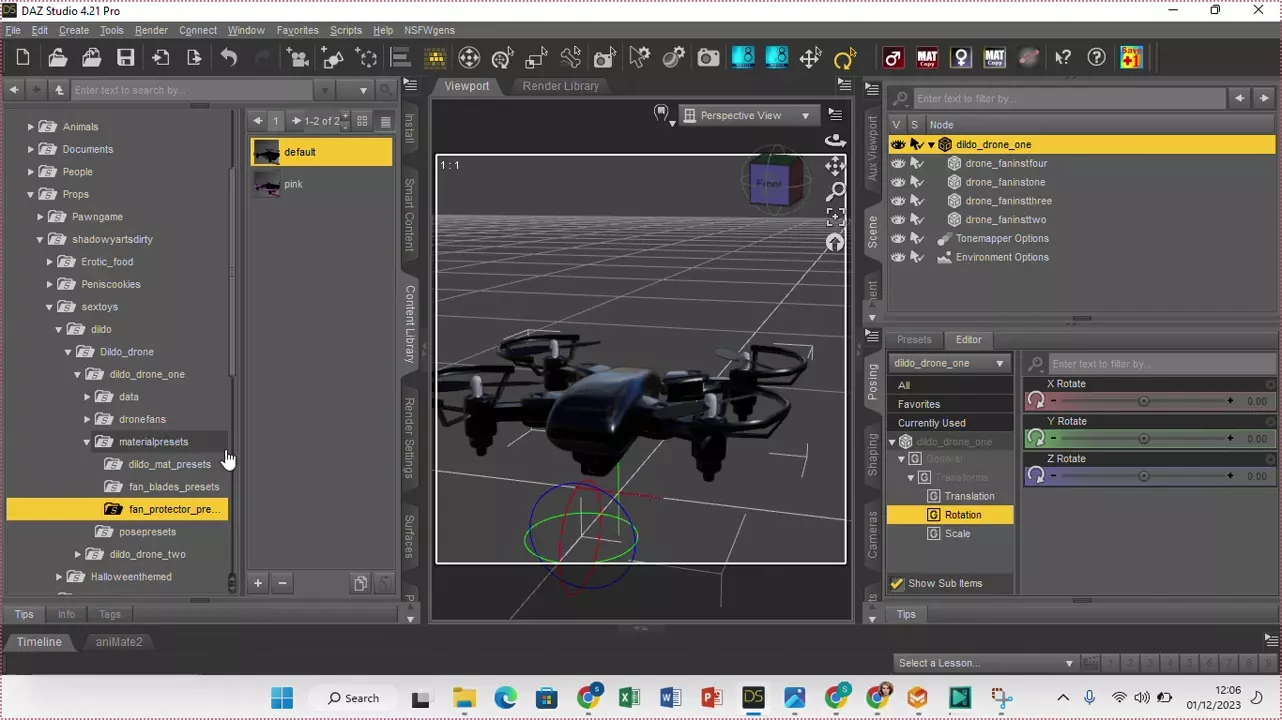Select the Currently Used filter

point(931,423)
